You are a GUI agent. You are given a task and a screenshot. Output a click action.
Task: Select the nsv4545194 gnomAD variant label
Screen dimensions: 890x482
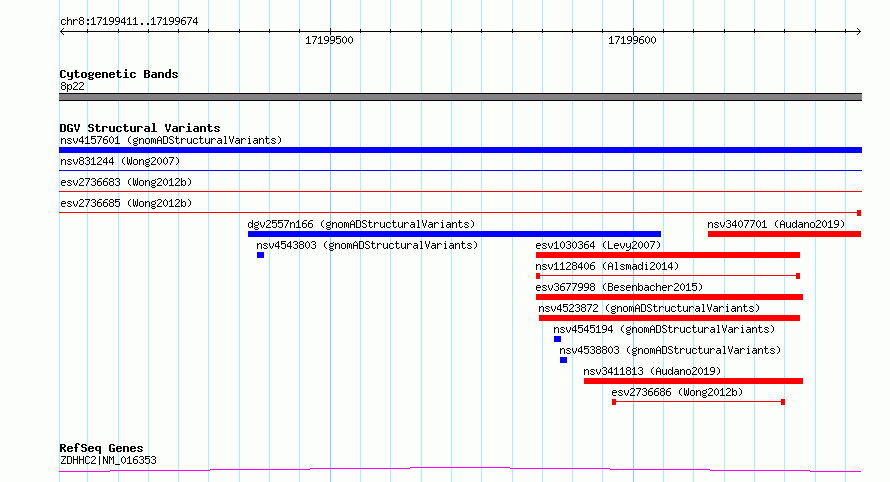(x=664, y=329)
